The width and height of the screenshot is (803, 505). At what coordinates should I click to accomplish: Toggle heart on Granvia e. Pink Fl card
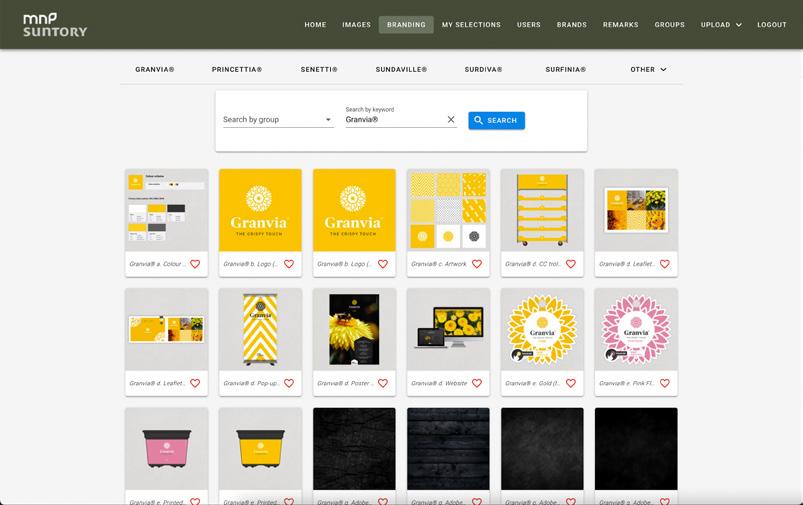[x=665, y=383]
